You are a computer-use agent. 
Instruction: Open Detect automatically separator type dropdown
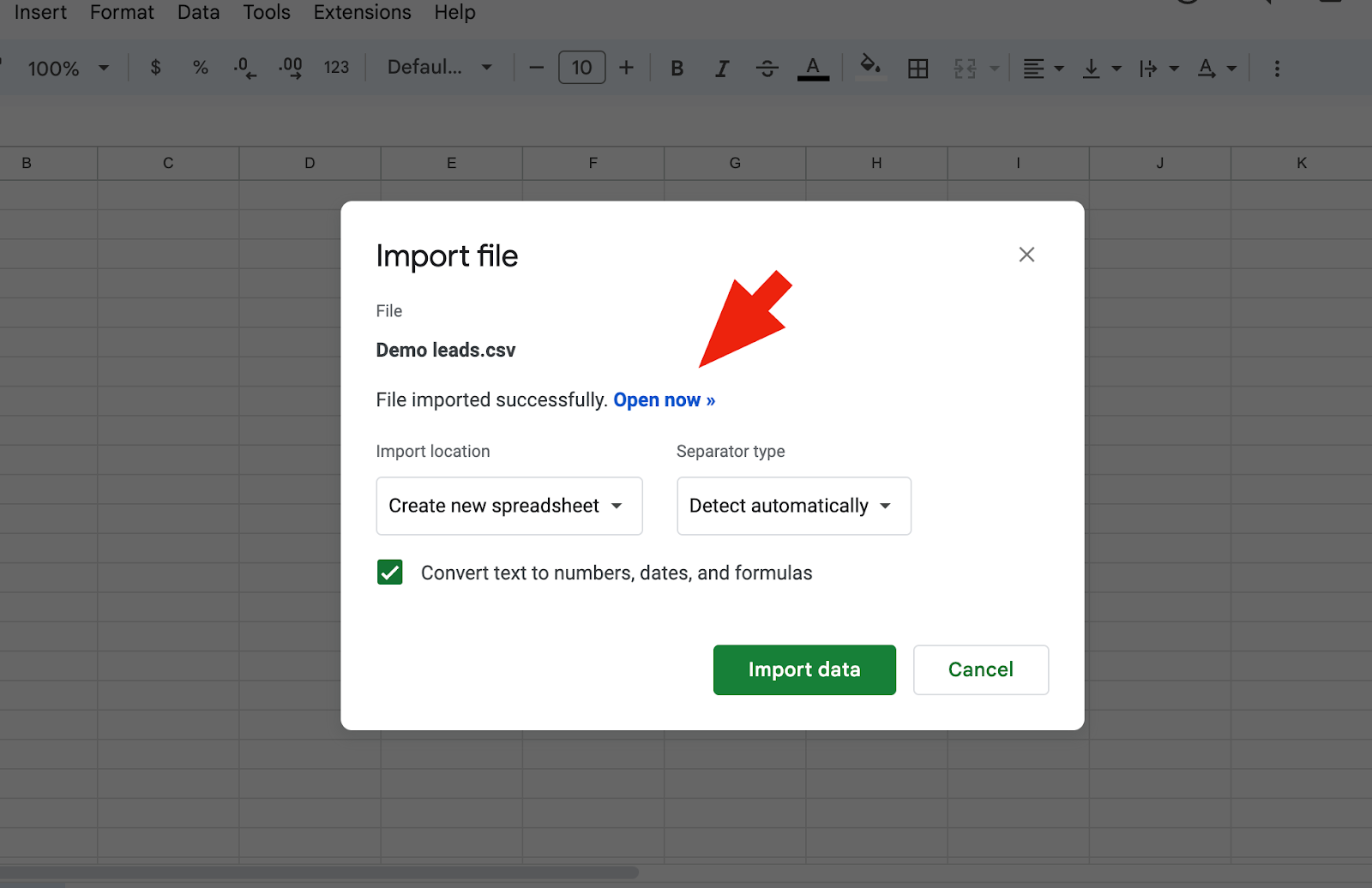pyautogui.click(x=794, y=506)
